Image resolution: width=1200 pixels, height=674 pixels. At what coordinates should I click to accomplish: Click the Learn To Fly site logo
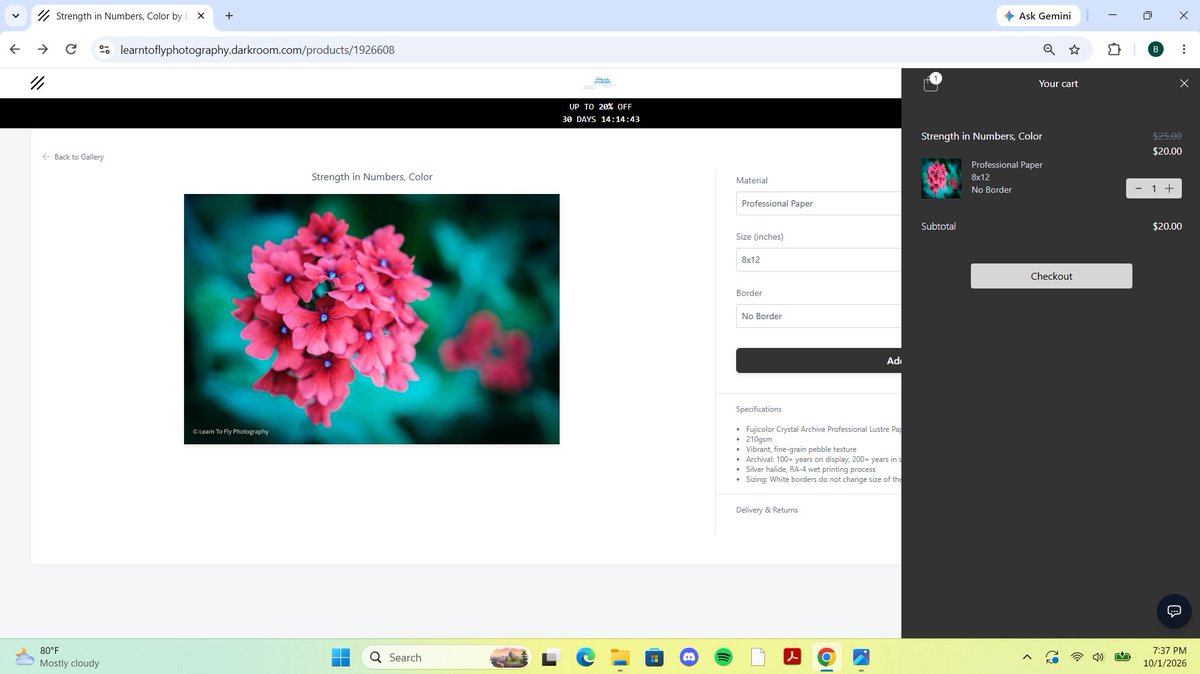pyautogui.click(x=600, y=83)
